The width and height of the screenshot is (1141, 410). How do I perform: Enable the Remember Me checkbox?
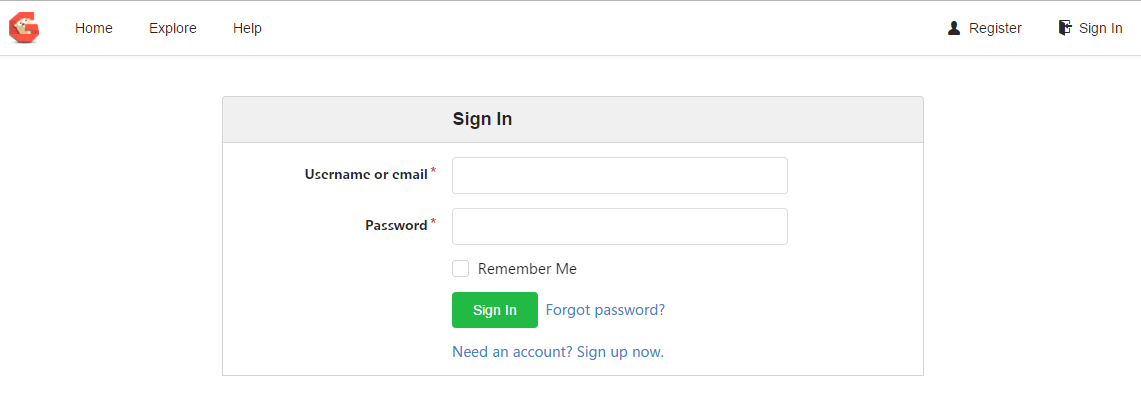click(461, 269)
